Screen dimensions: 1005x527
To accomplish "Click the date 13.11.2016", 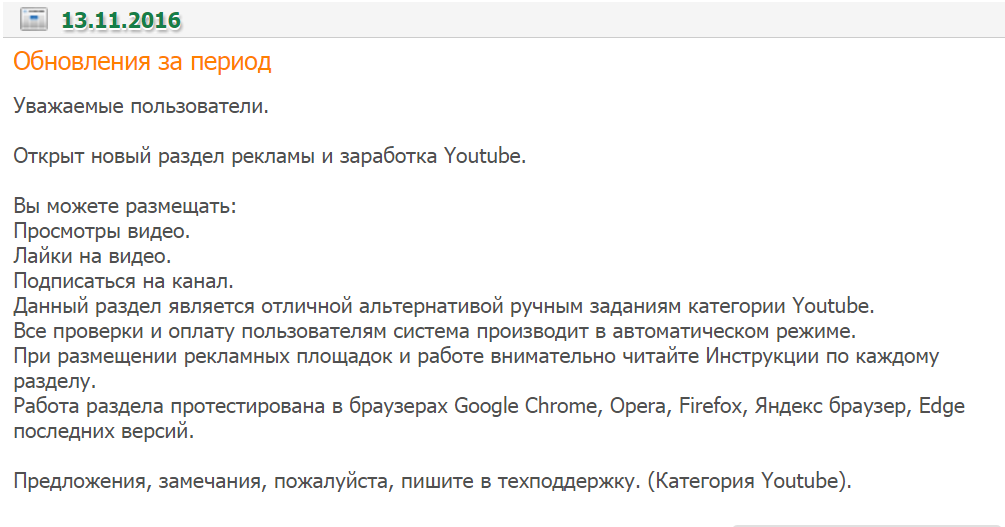I will [123, 19].
